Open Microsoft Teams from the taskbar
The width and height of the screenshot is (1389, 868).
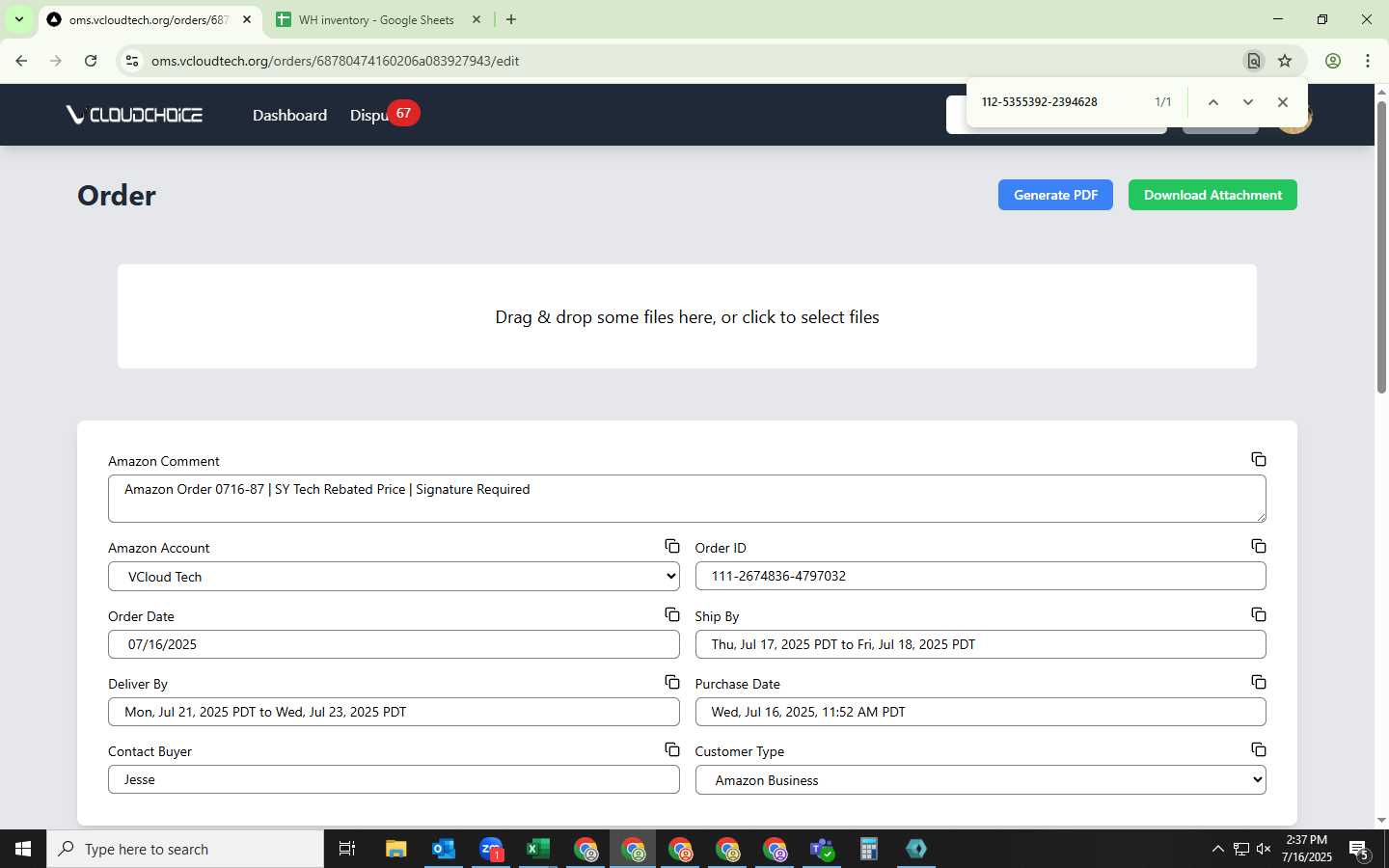click(x=822, y=849)
